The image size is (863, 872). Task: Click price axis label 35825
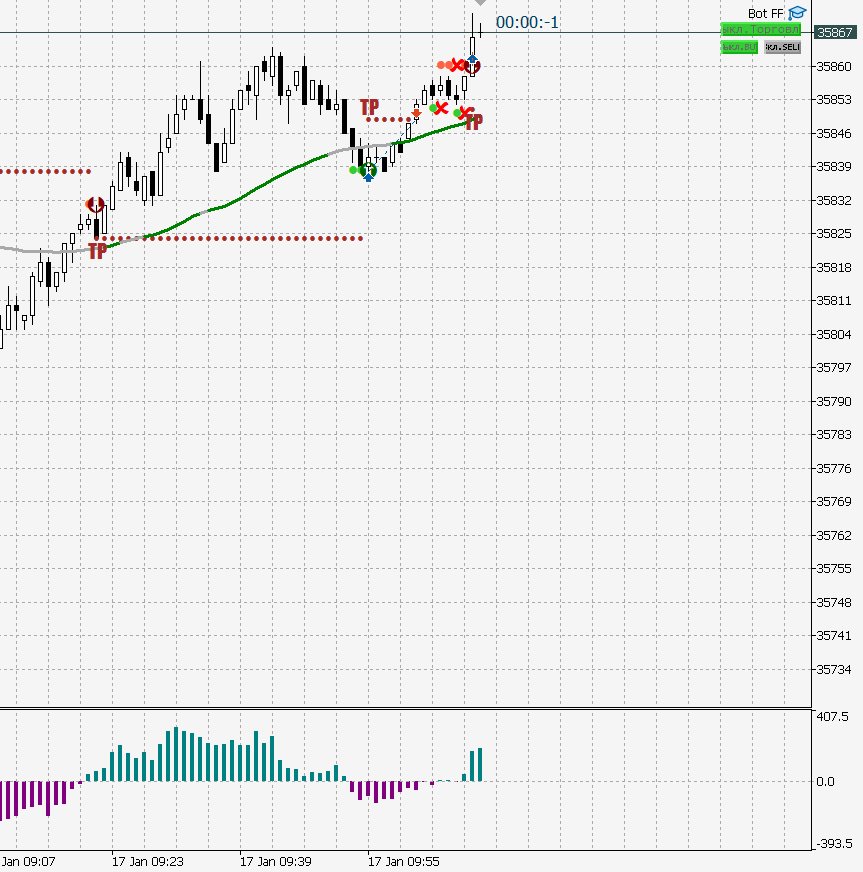[834, 234]
